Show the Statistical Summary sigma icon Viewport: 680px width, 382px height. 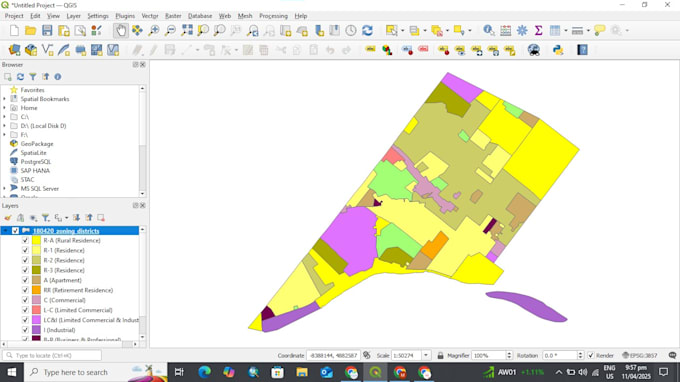pos(538,30)
